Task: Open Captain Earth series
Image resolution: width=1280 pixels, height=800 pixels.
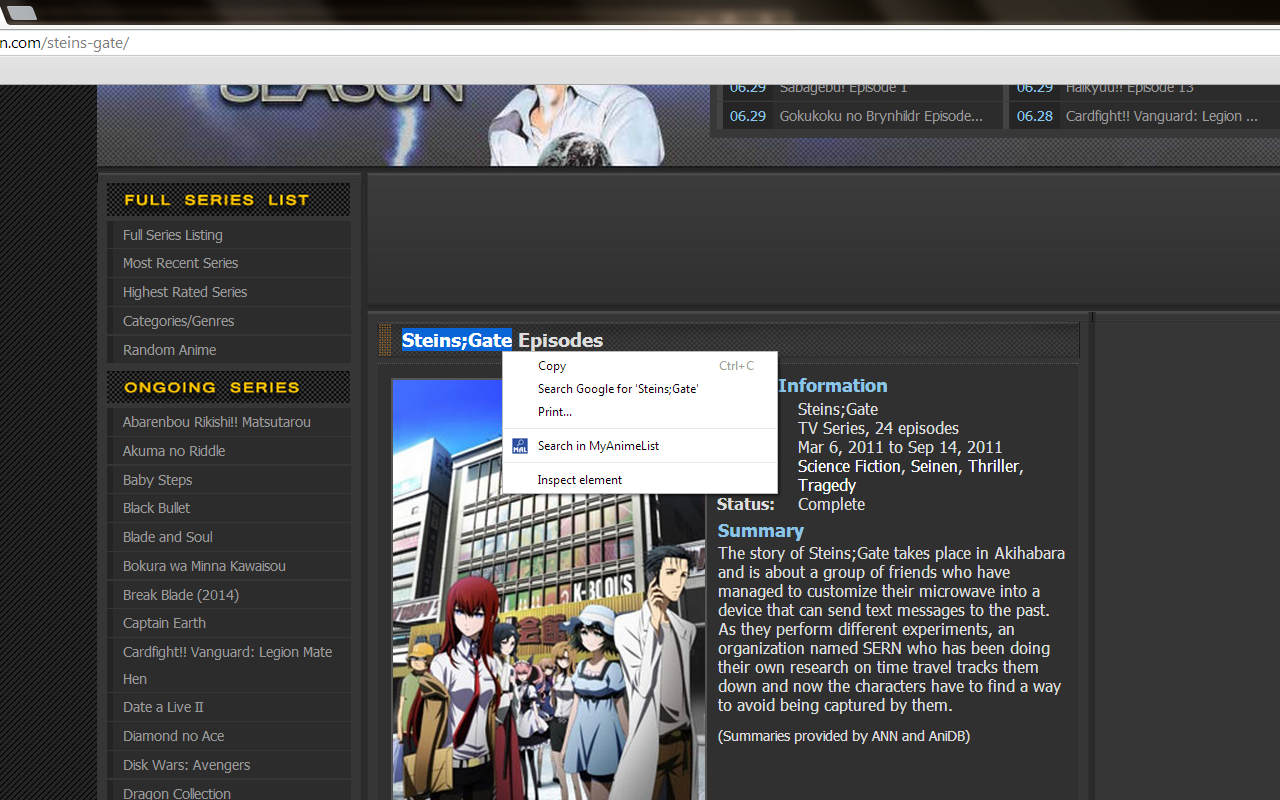Action: point(165,623)
